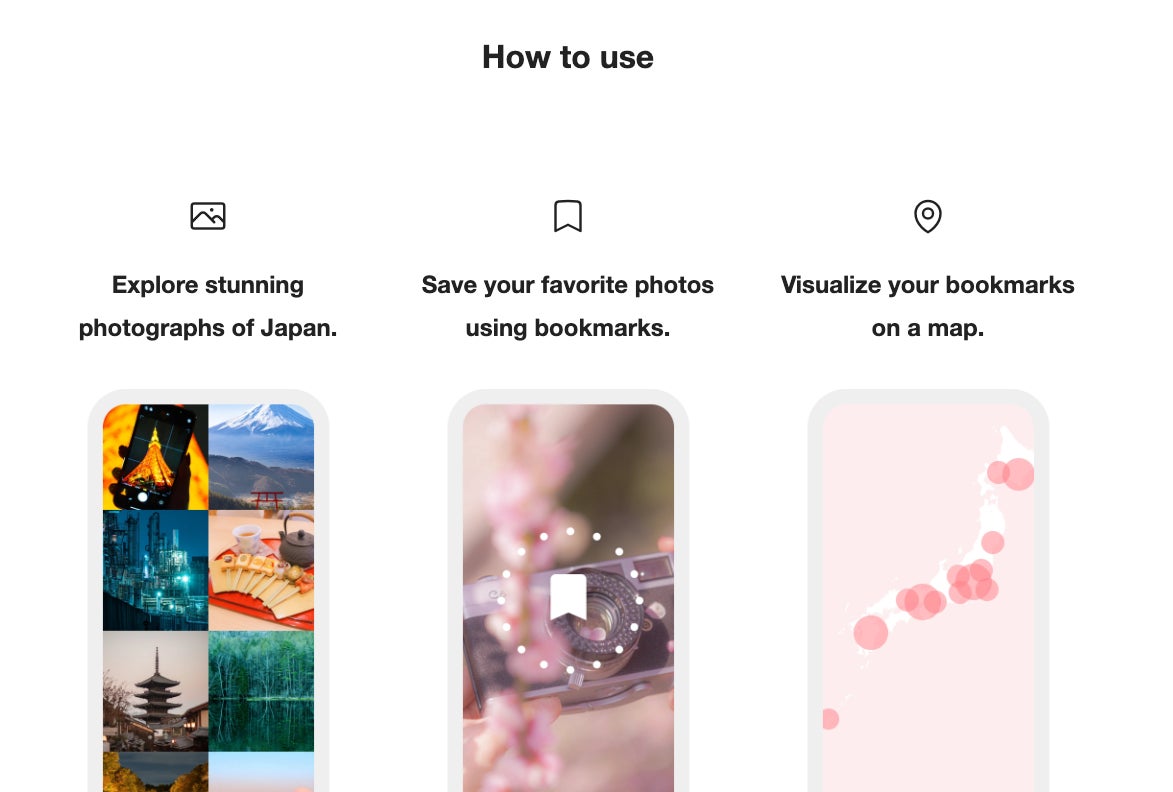Screen dimensions: 1173x792
Task: Click the bookmark outline icon above Save text
Action: 568,216
